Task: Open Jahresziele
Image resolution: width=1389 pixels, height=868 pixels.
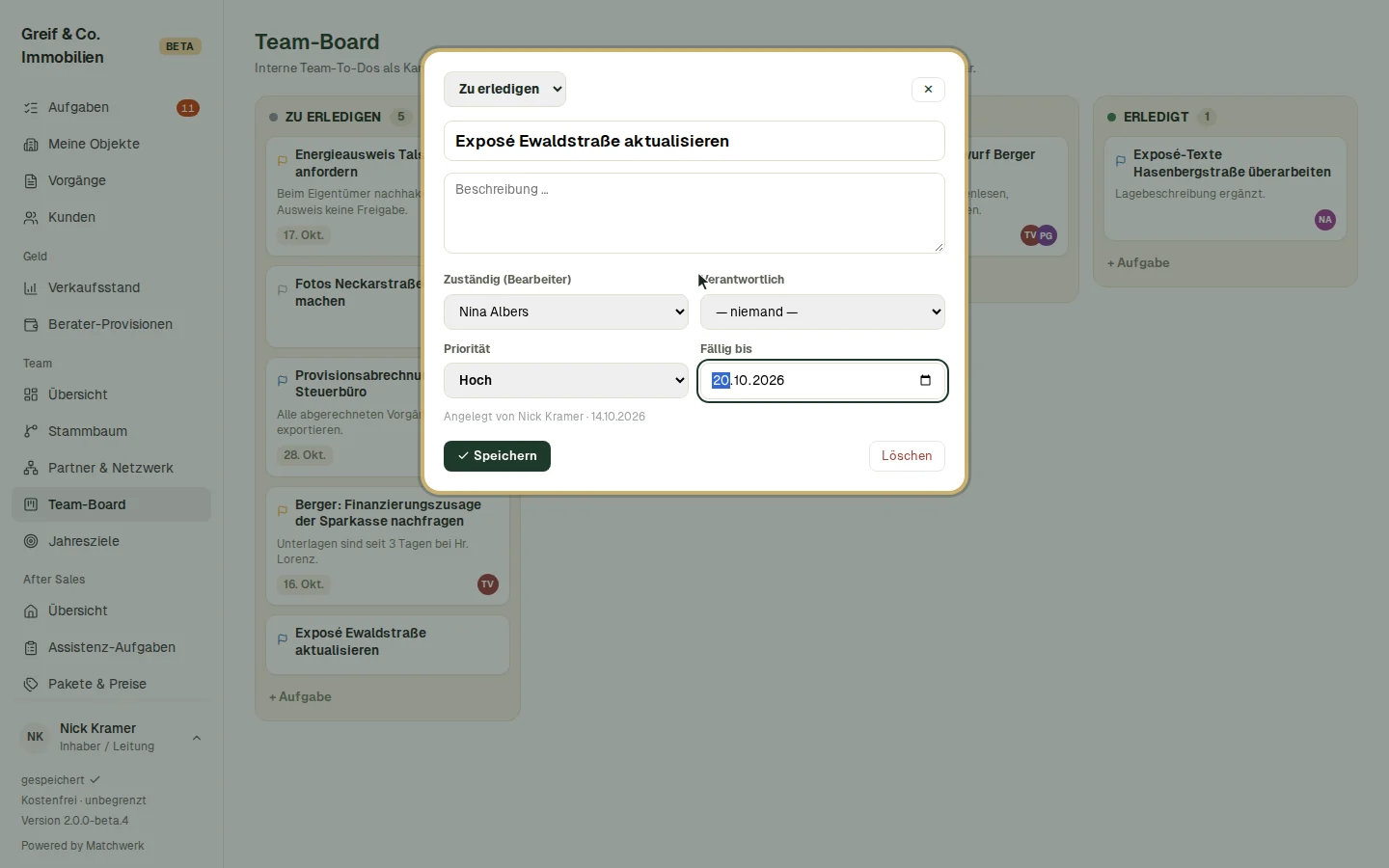Action: click(111, 542)
